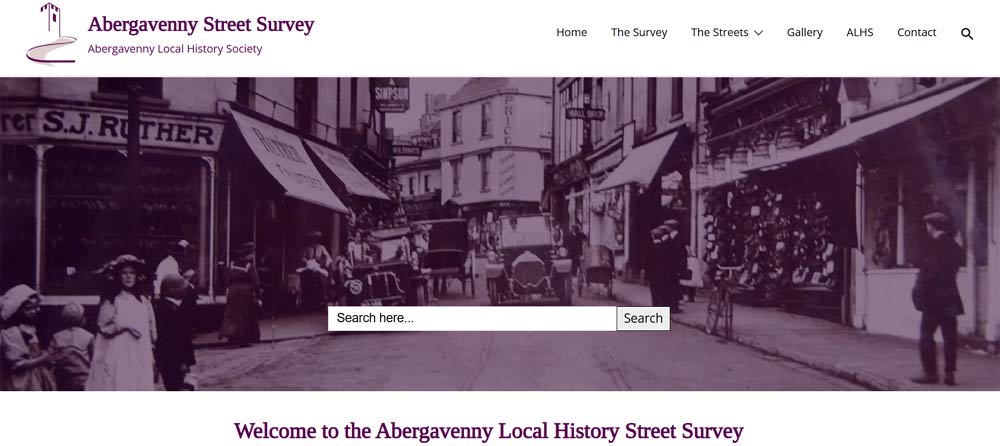The width and height of the screenshot is (1000, 446).
Task: Click the castle tower site logo
Action: pos(52,34)
